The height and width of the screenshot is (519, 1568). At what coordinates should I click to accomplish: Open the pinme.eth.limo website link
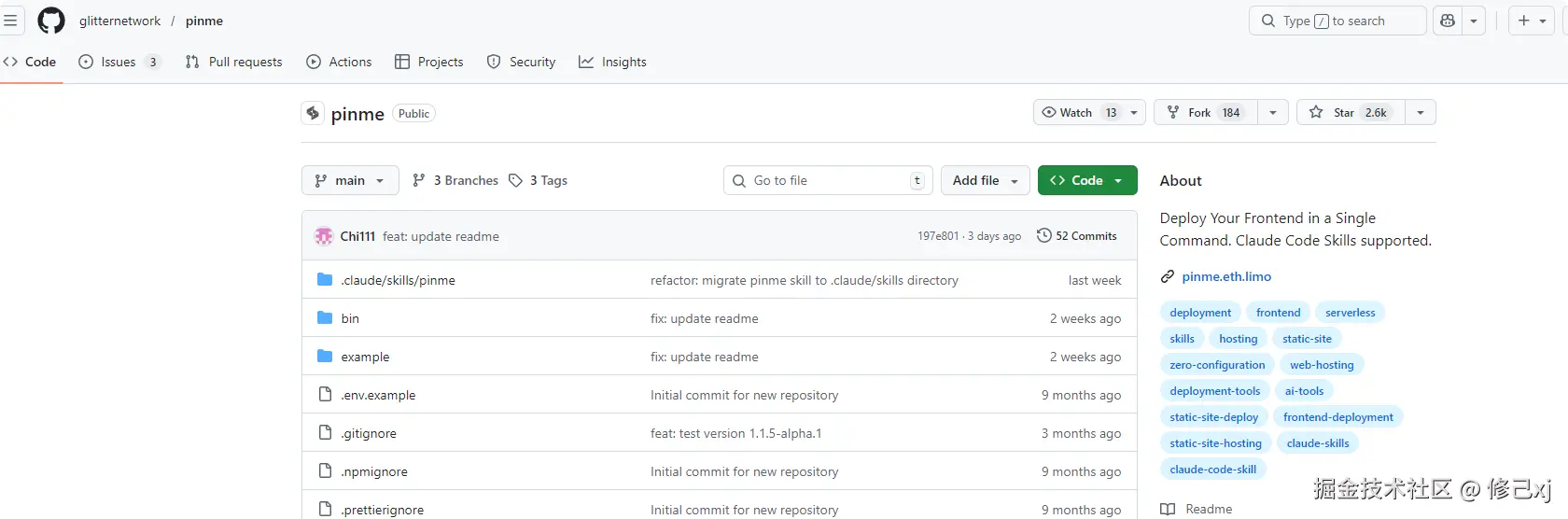[x=1226, y=276]
